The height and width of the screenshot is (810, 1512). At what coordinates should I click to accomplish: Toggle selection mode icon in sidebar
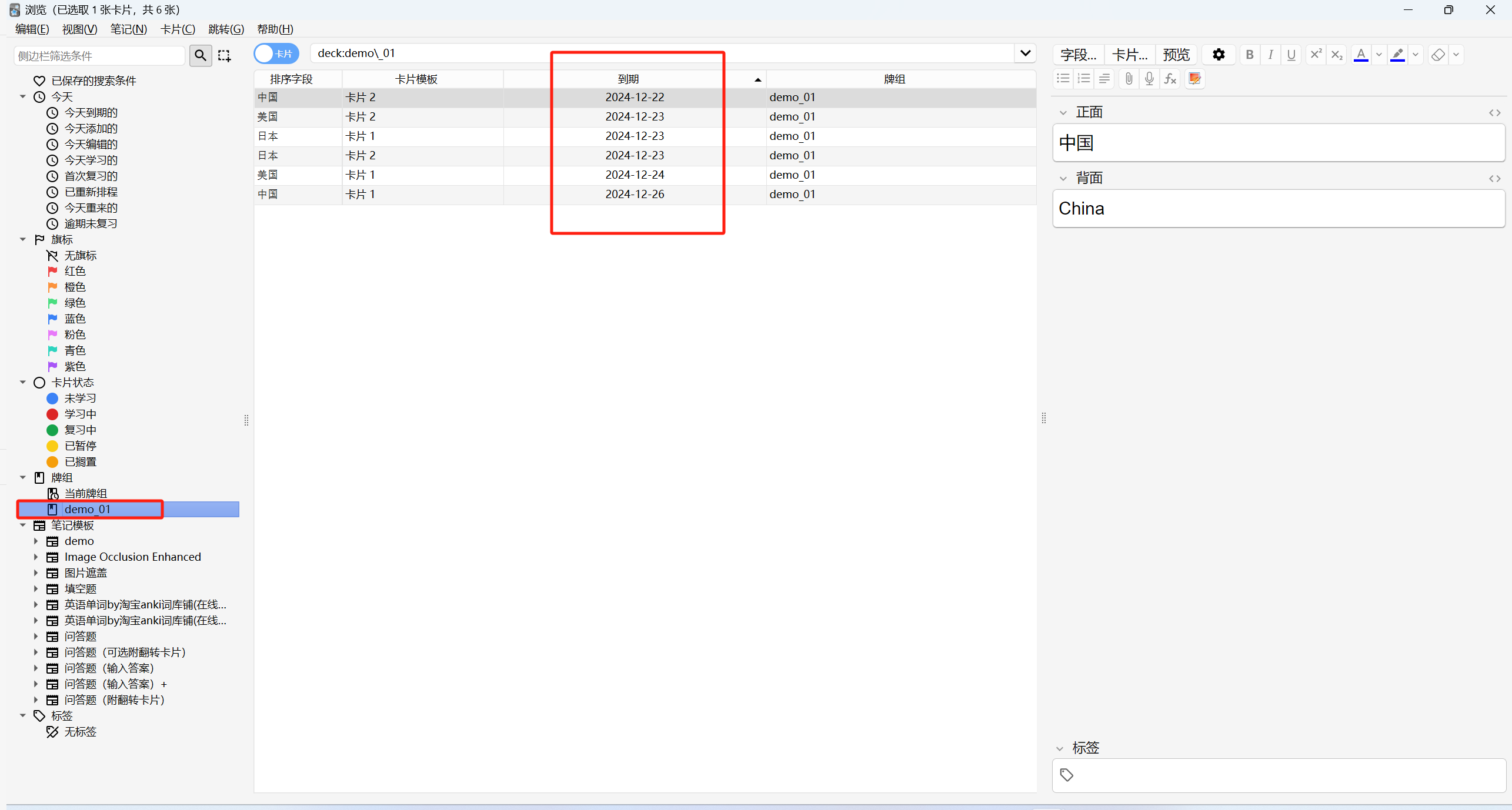coord(224,55)
